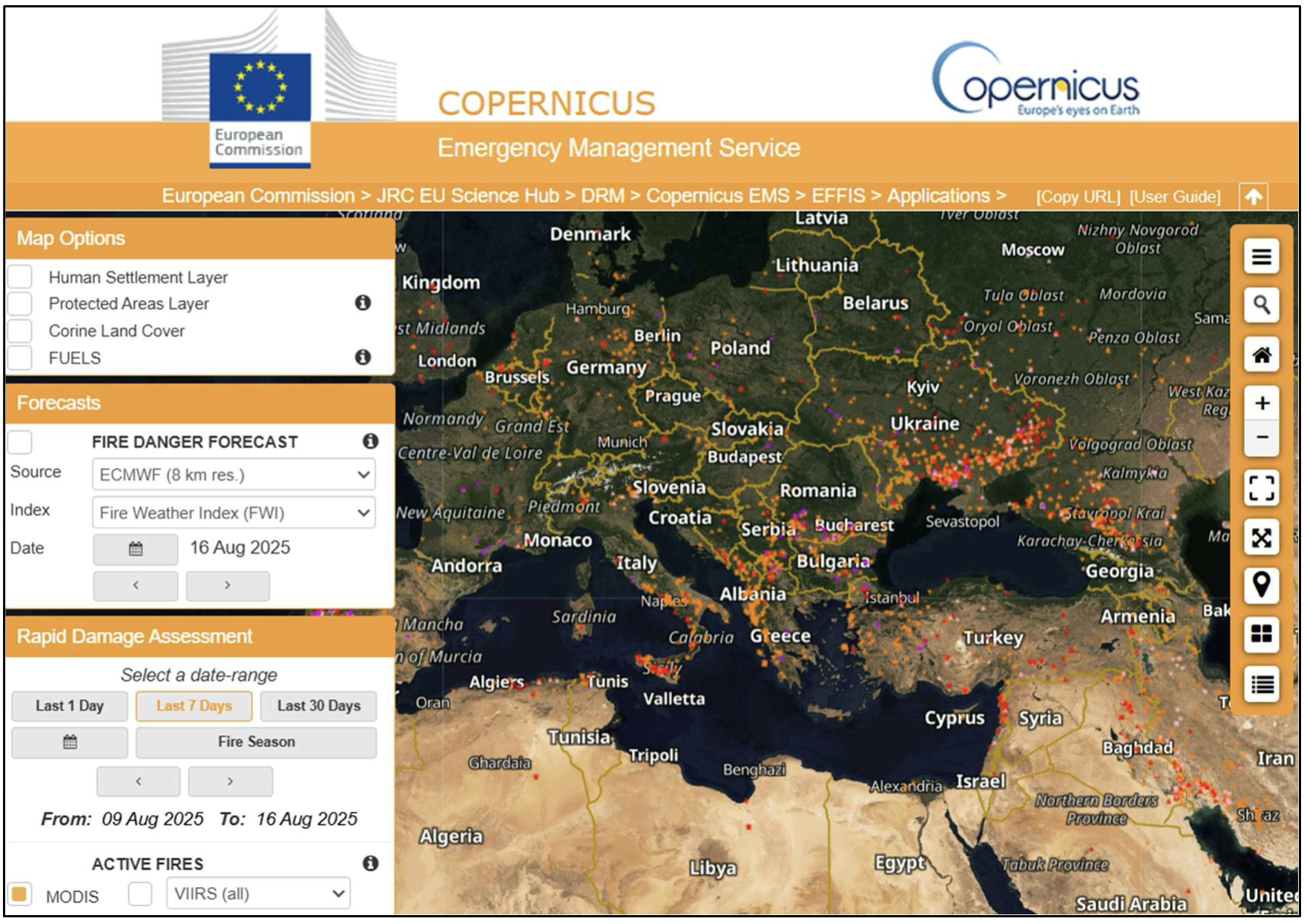Click the Fire Season button

tap(256, 742)
